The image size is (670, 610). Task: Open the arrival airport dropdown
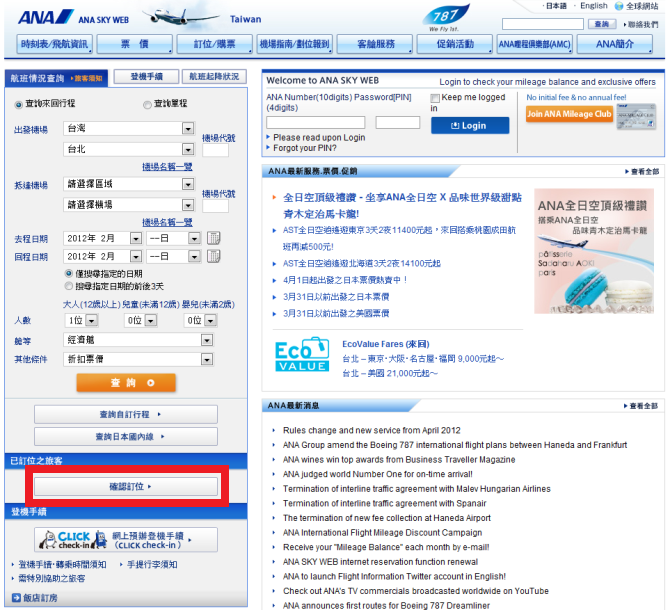[x=129, y=205]
